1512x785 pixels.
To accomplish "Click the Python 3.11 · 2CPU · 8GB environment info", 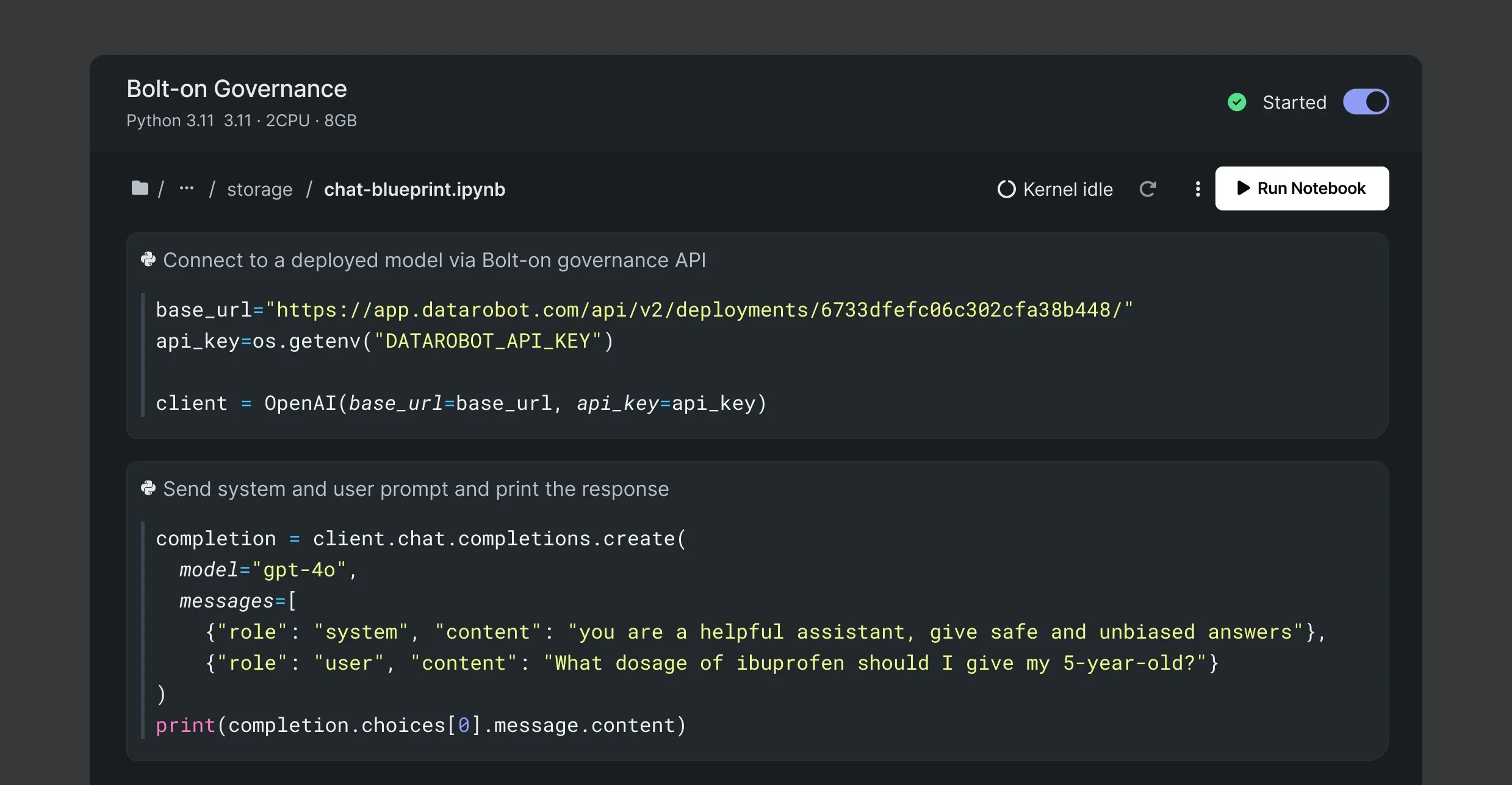I will tap(242, 121).
